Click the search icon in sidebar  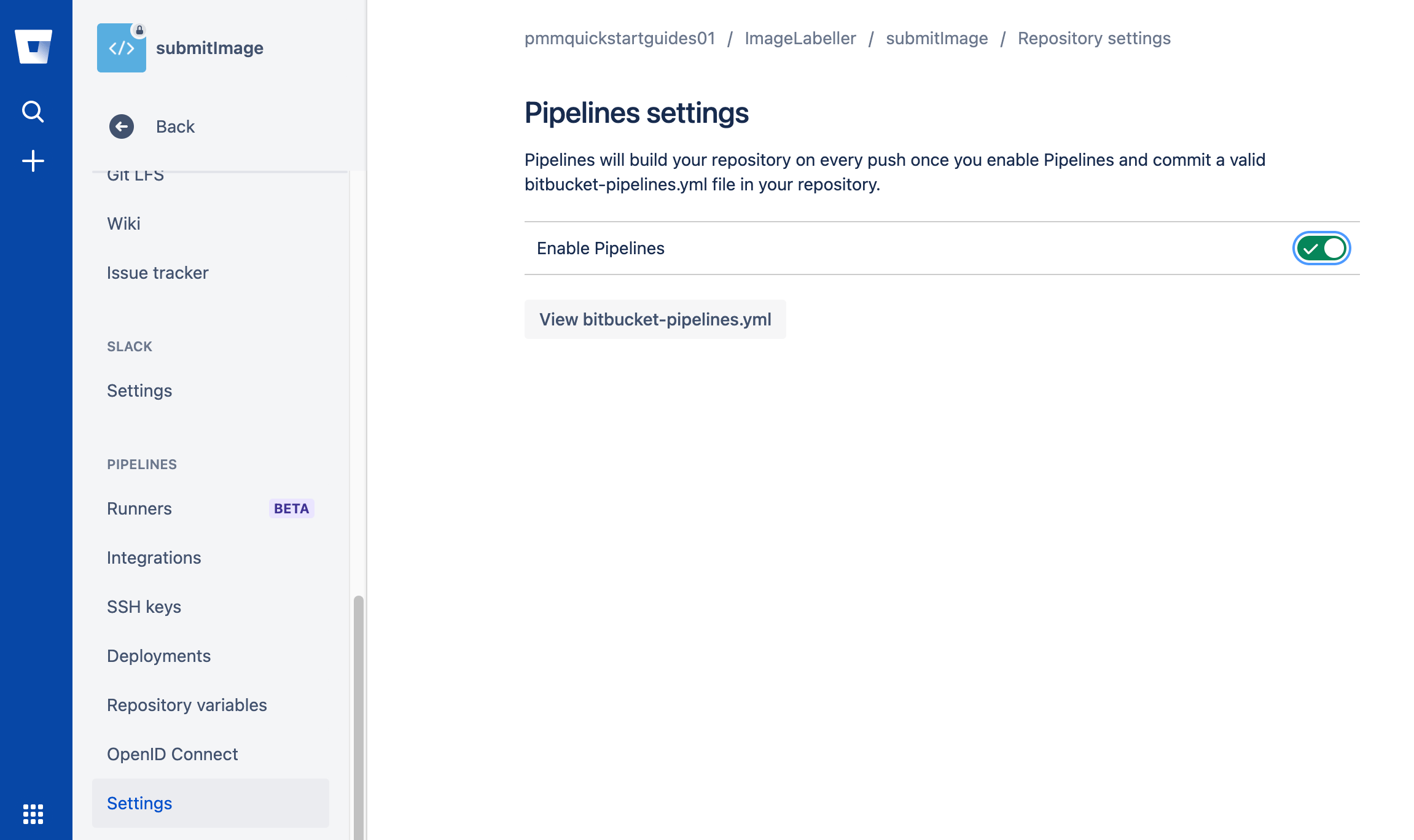coord(33,111)
